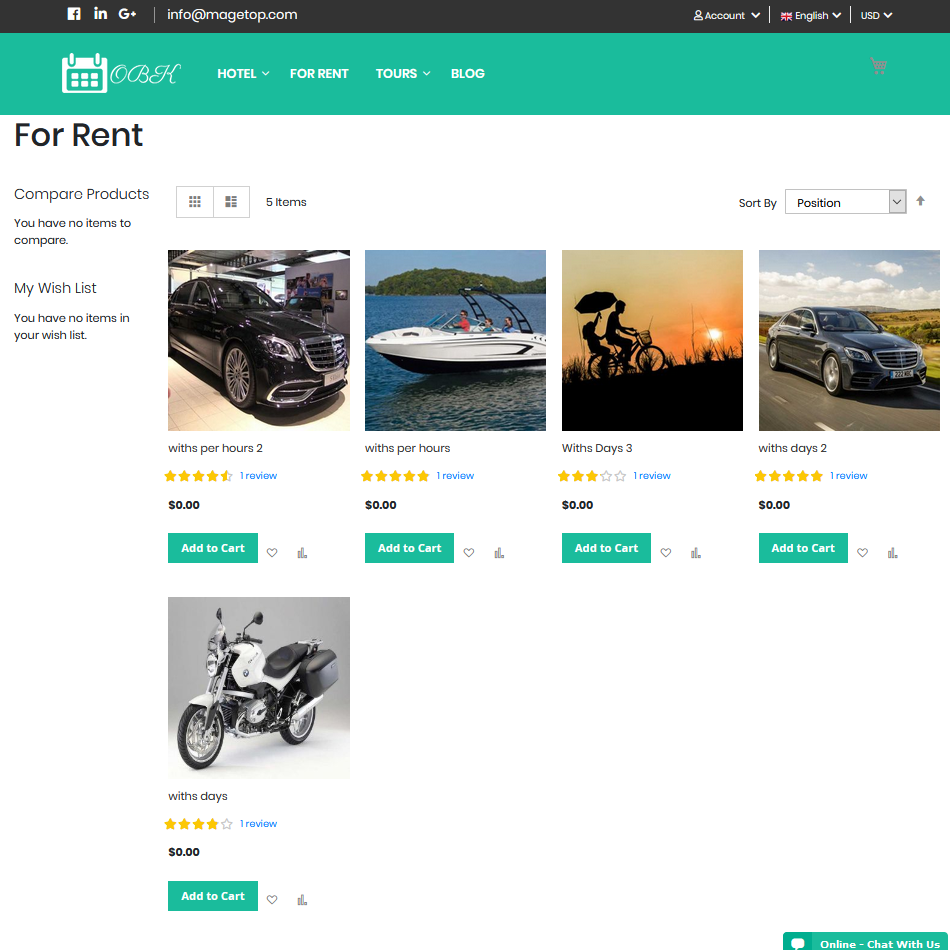Expand the English language selector

(x=811, y=15)
